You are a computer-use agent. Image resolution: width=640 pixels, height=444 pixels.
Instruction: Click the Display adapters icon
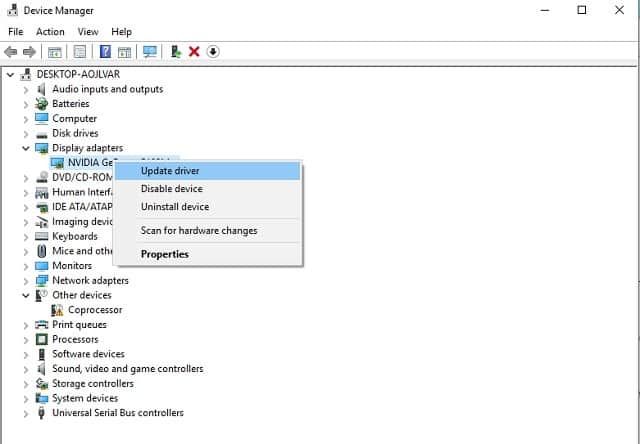pos(41,148)
